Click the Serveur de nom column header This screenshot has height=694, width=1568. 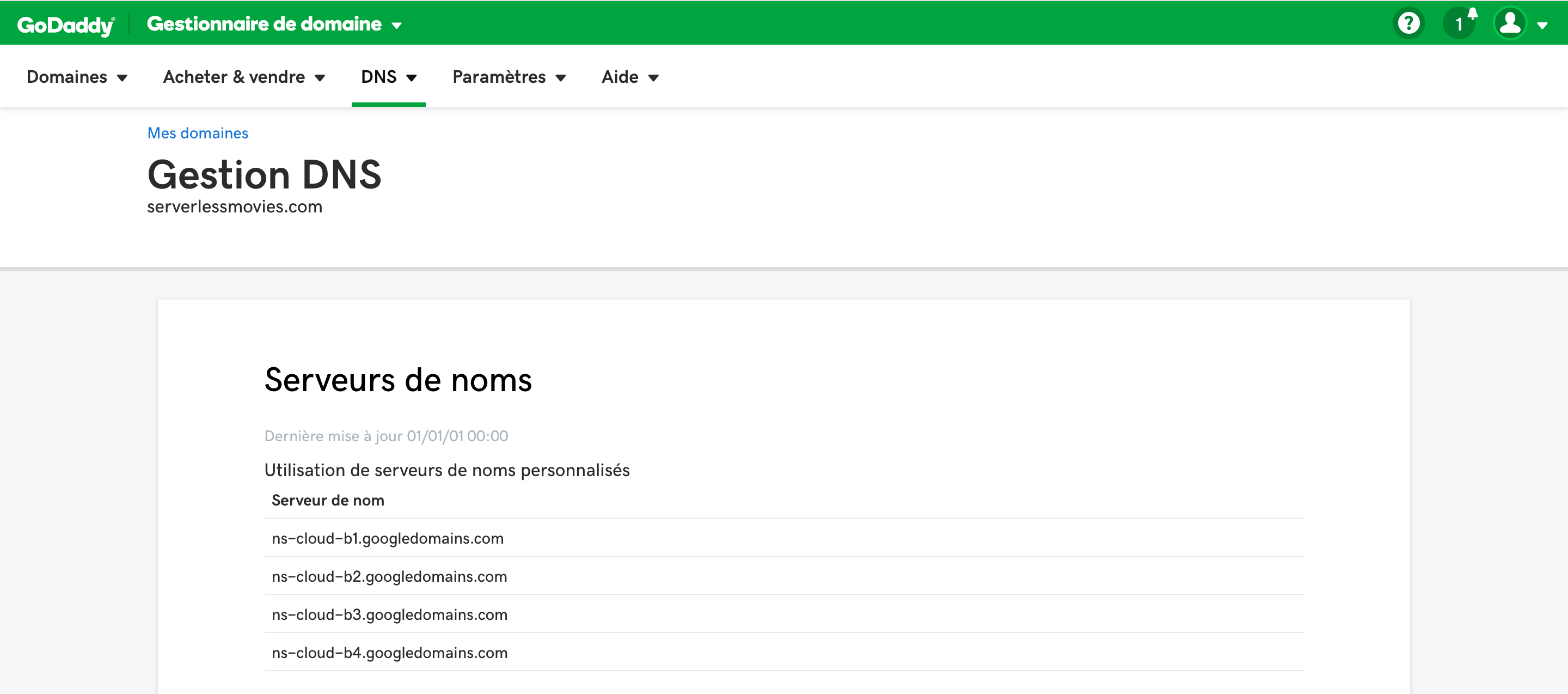click(x=328, y=501)
